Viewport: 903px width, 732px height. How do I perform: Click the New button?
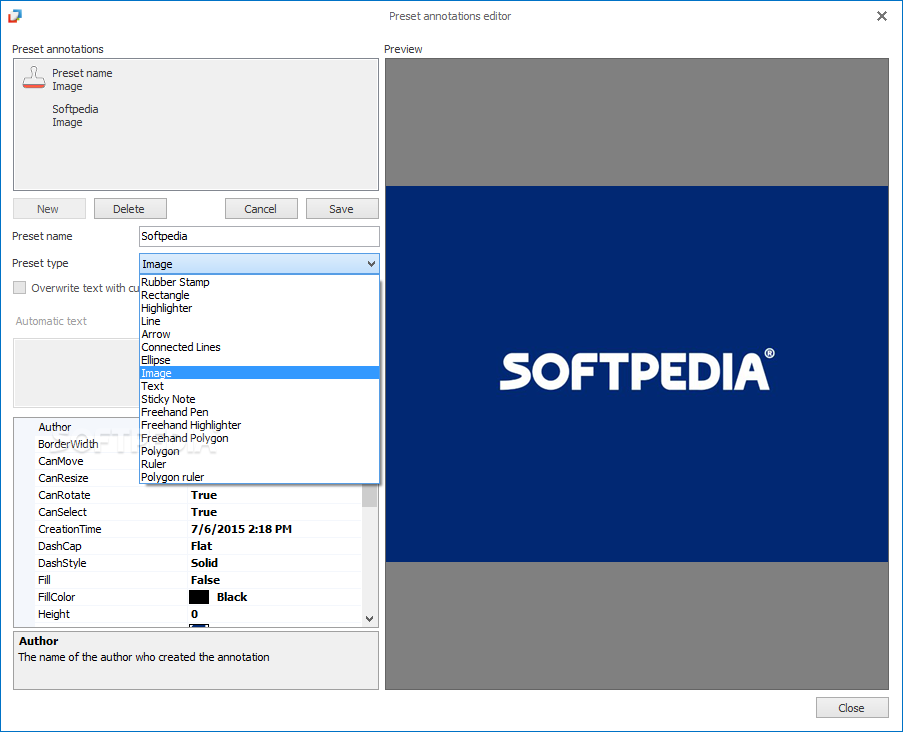[x=50, y=208]
